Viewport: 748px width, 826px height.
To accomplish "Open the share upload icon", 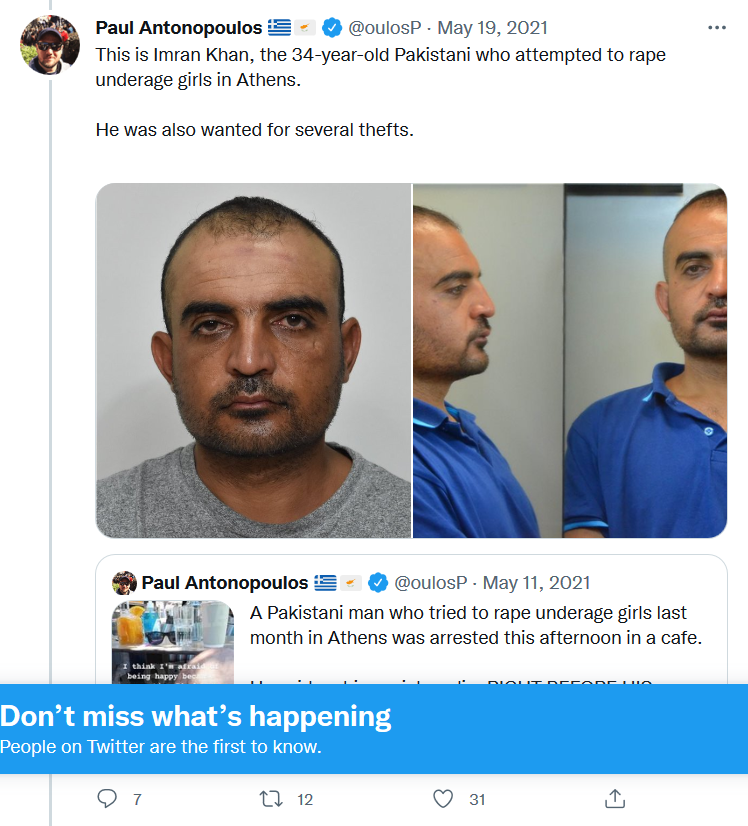I will (615, 799).
